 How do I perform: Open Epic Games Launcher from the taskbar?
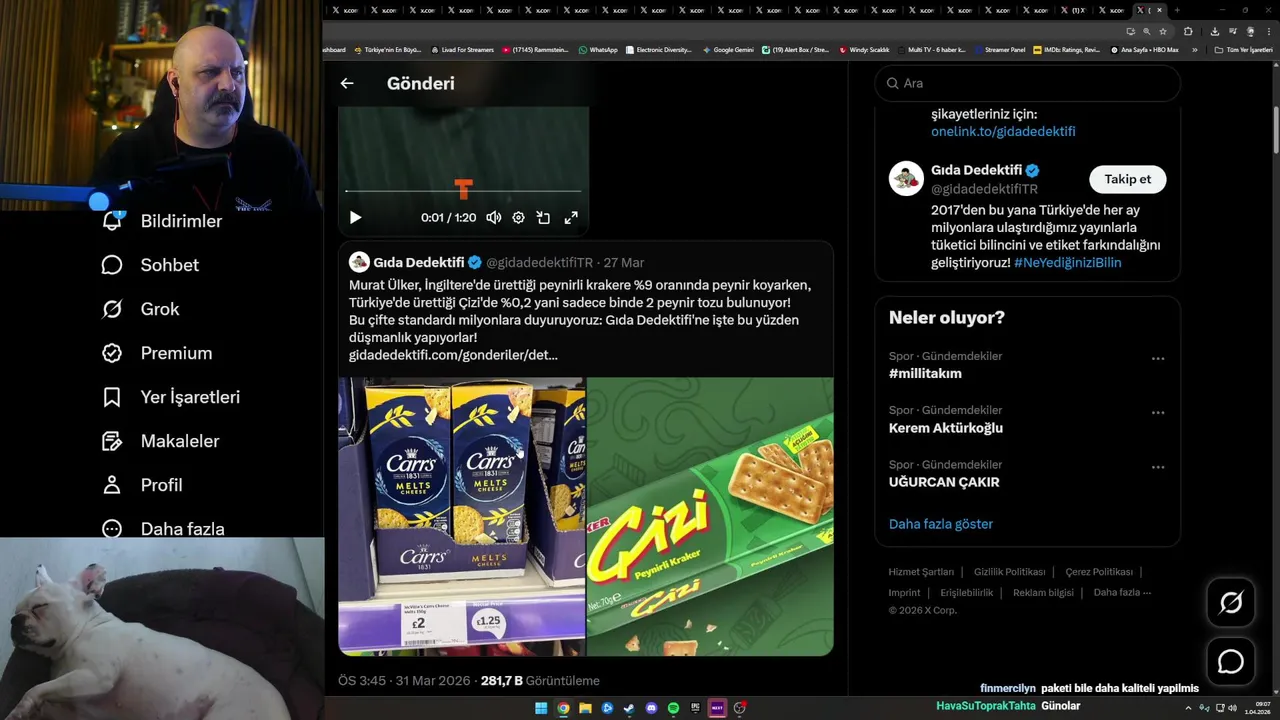[695, 708]
